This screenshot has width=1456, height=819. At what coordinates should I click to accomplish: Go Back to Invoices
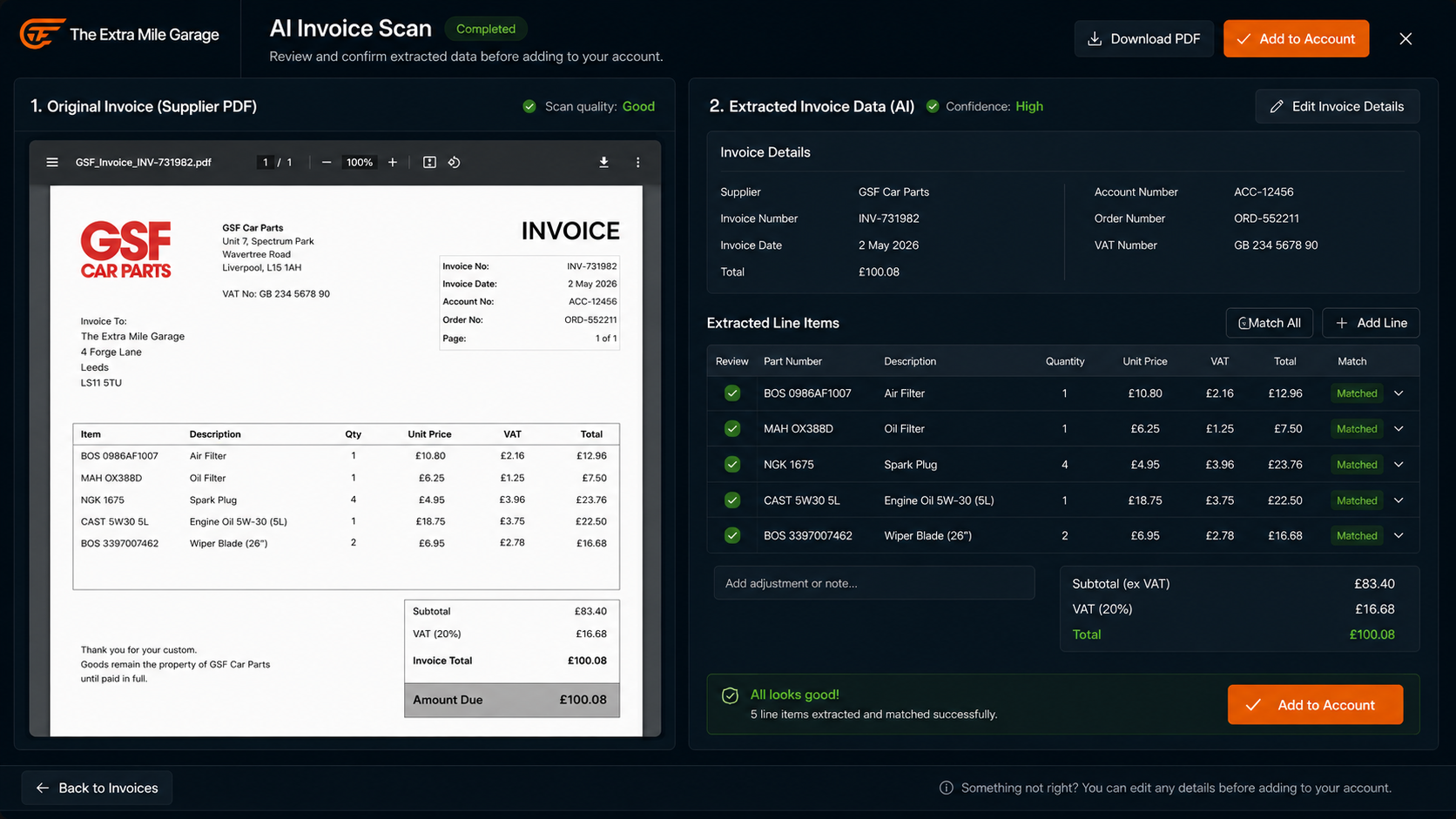click(x=97, y=788)
